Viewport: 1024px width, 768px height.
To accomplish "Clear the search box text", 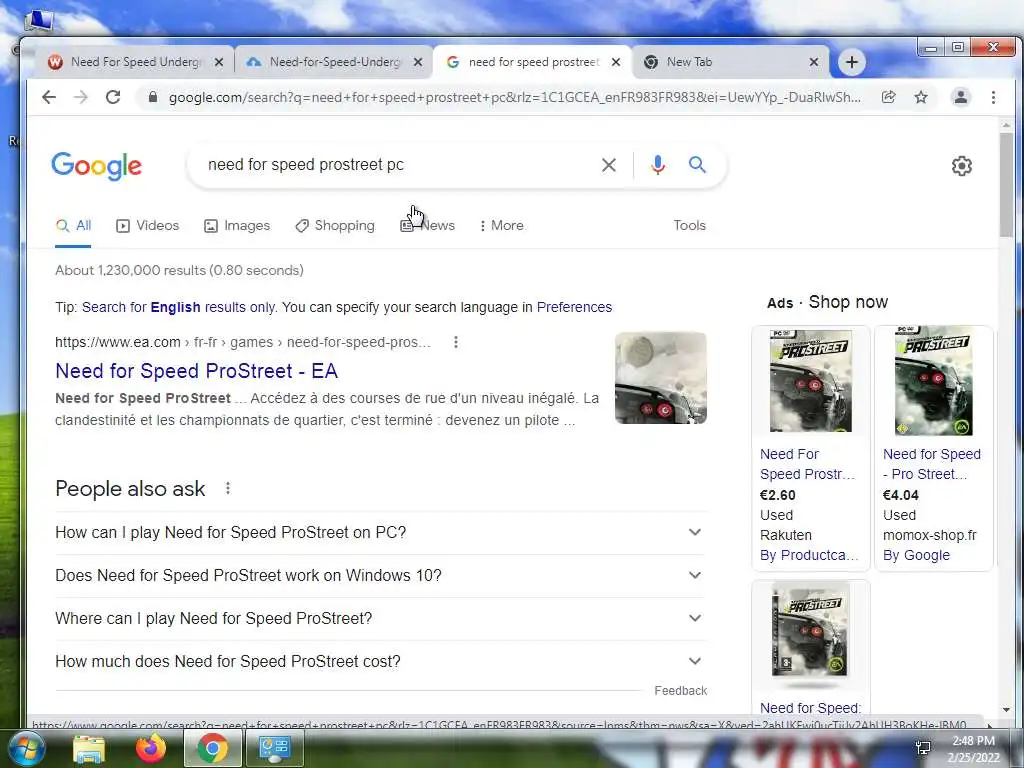I will pos(609,165).
